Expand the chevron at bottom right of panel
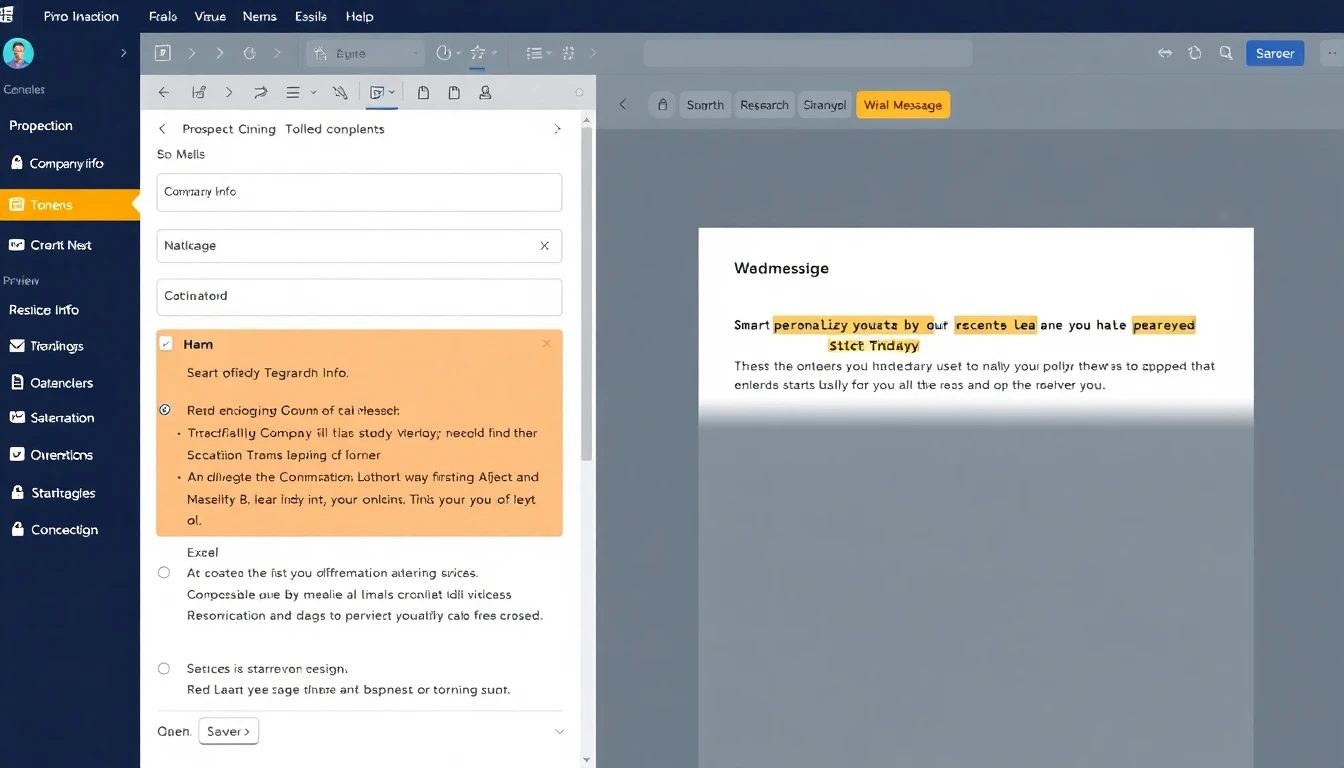This screenshot has width=1344, height=768. click(x=559, y=732)
